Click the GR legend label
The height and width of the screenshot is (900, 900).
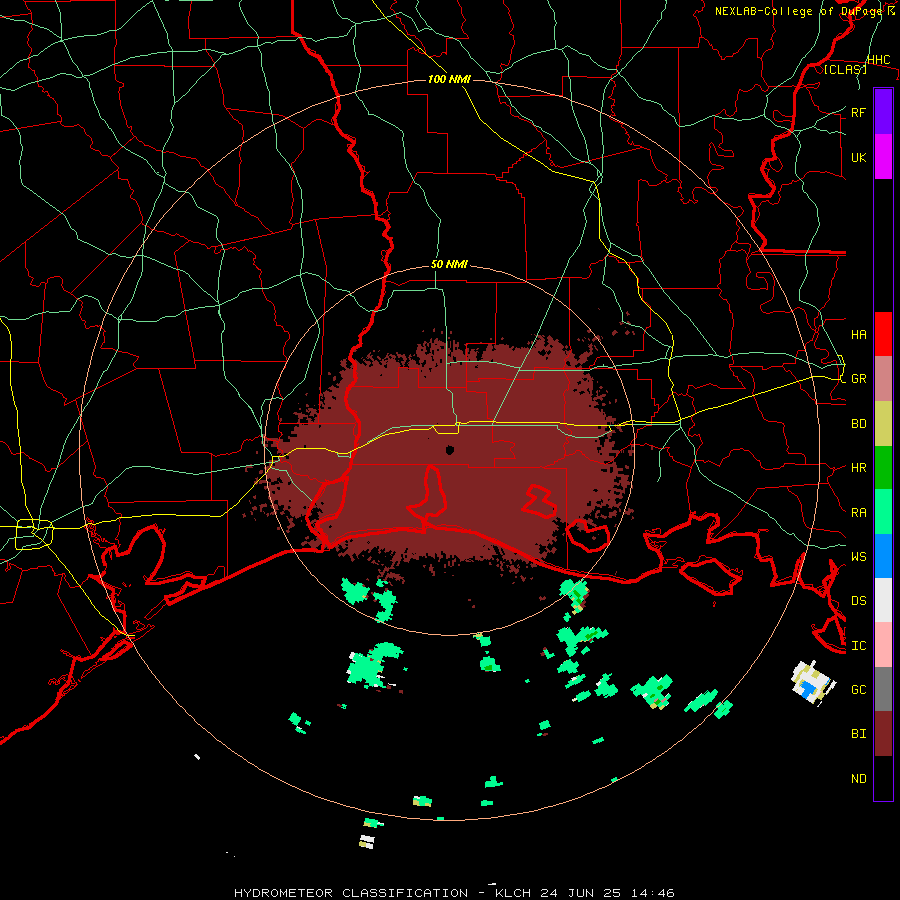858,379
